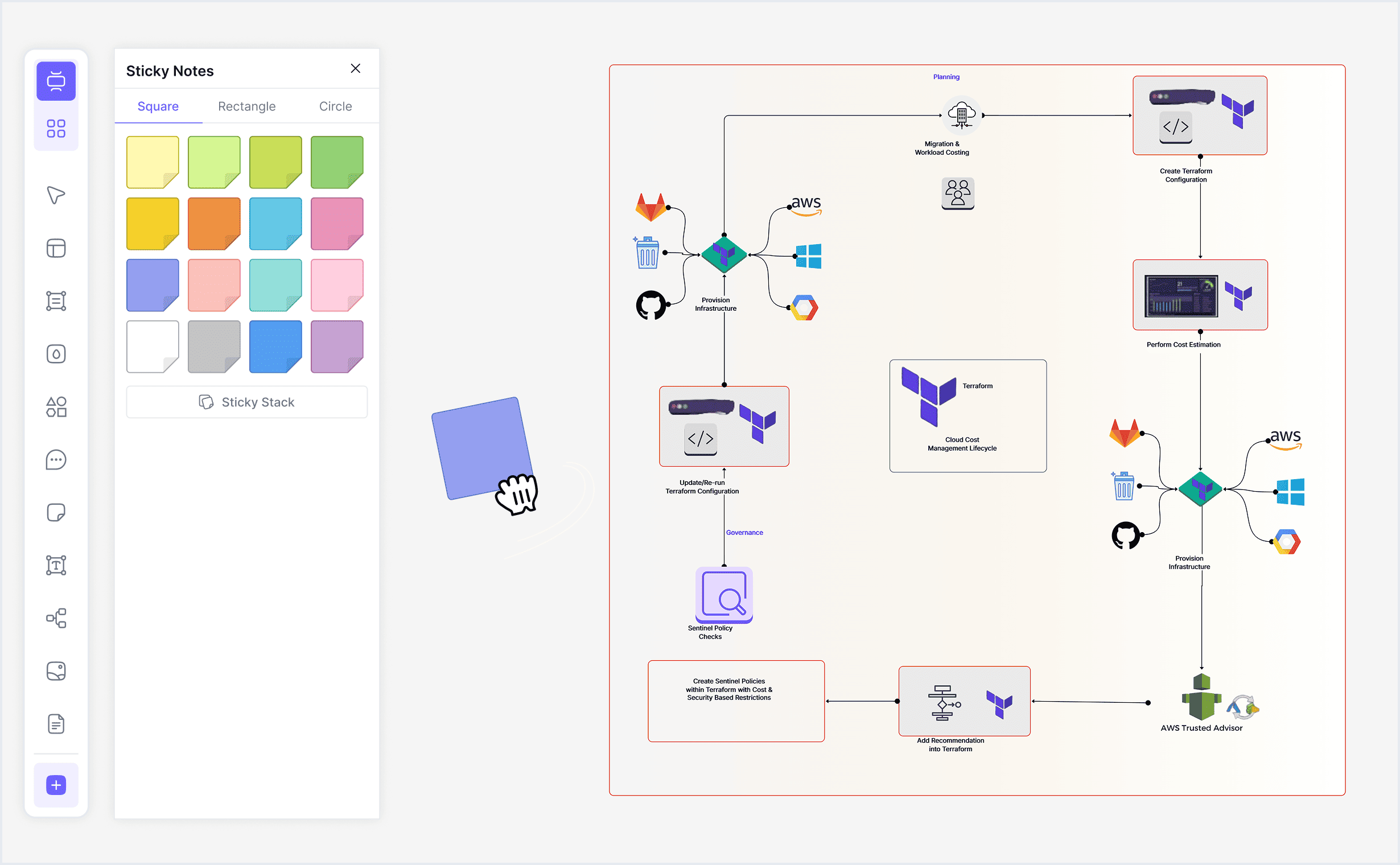Click the AWS Trusted Advisor icon
The width and height of the screenshot is (1400, 865).
point(1201,697)
